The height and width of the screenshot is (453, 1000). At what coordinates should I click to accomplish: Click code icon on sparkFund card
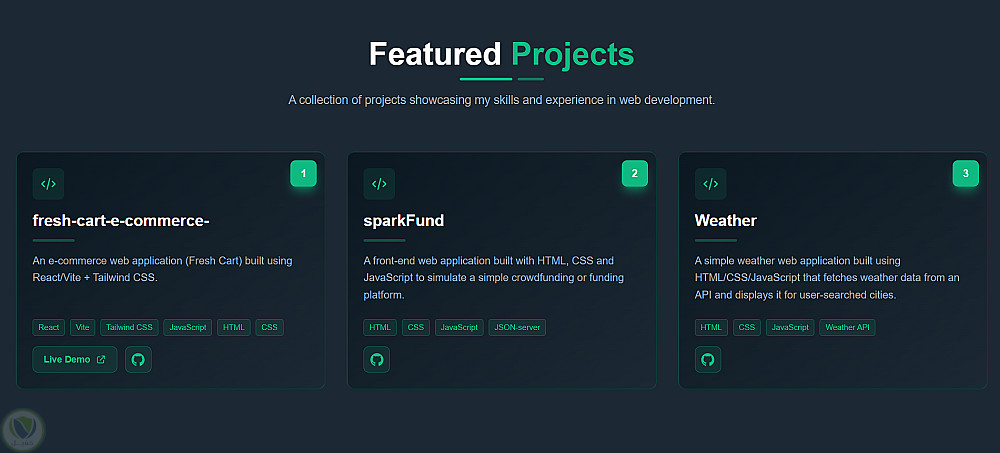[379, 184]
